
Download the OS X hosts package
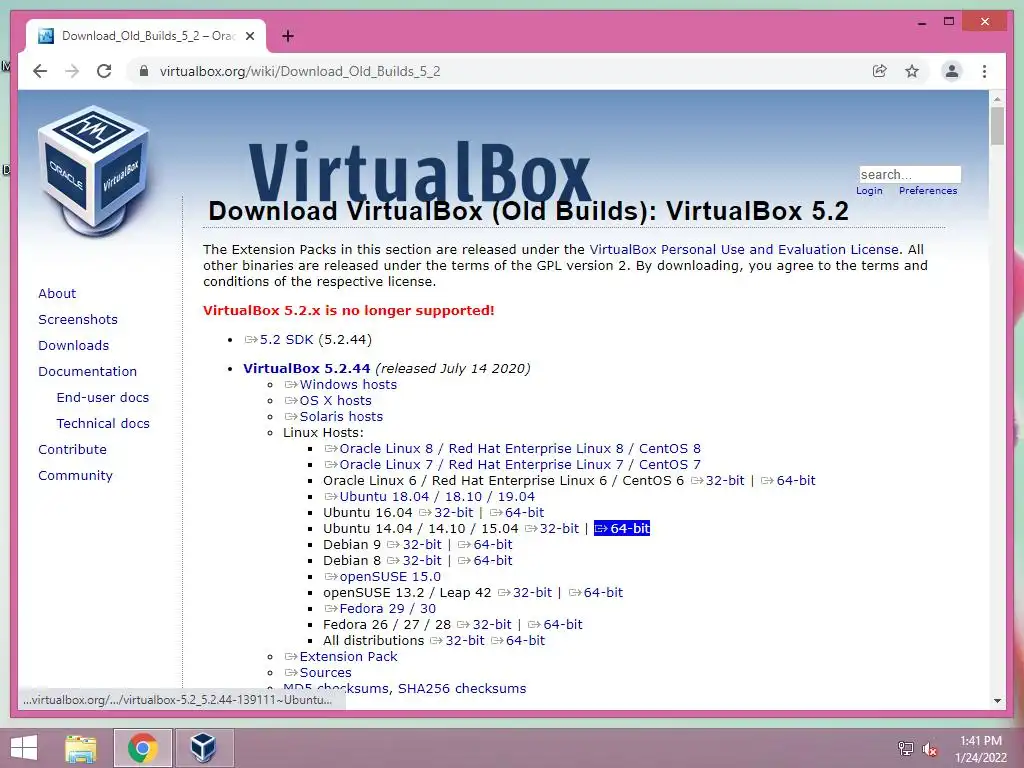coord(328,400)
